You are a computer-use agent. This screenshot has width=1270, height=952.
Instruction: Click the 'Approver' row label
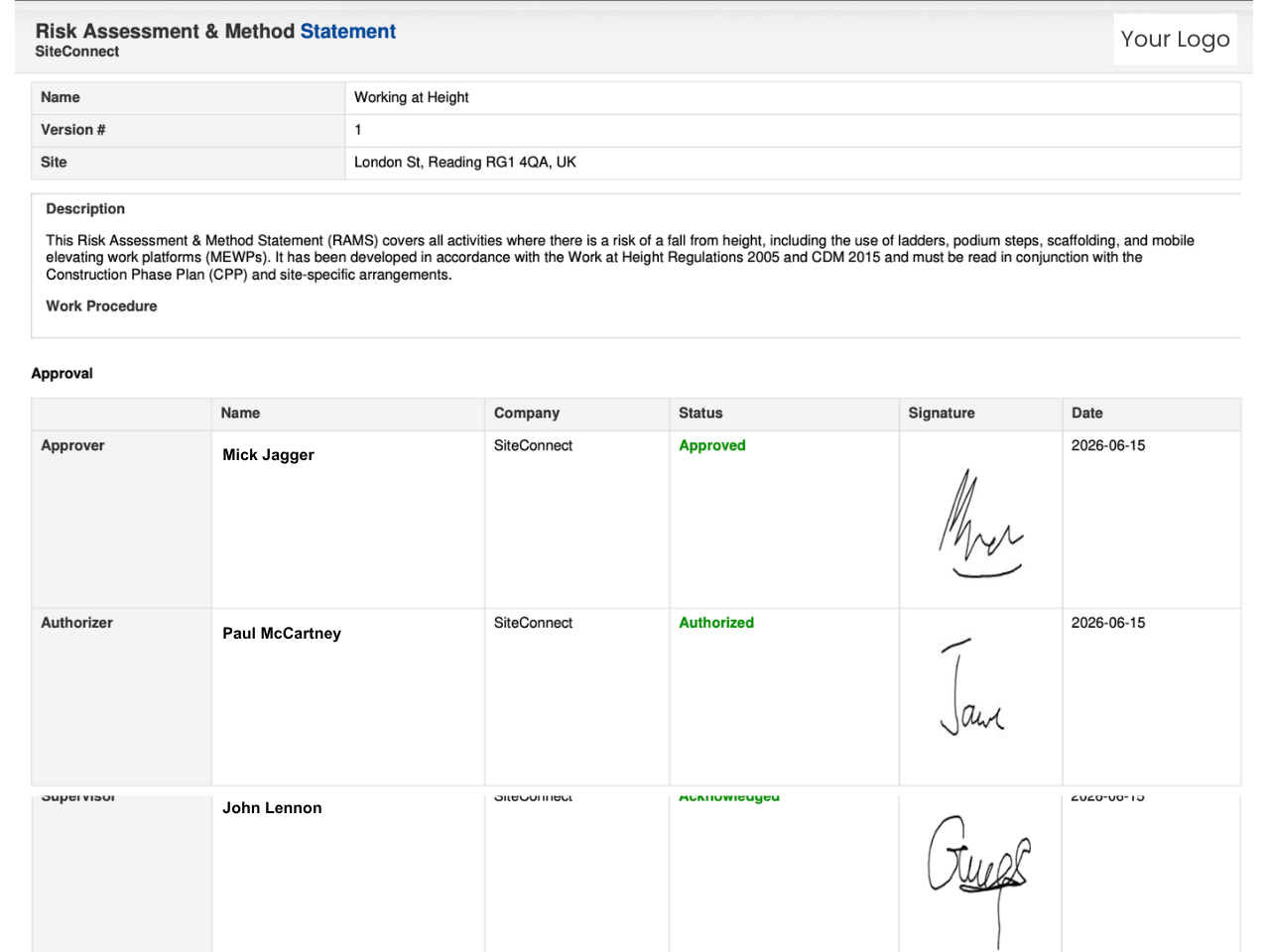(72, 445)
